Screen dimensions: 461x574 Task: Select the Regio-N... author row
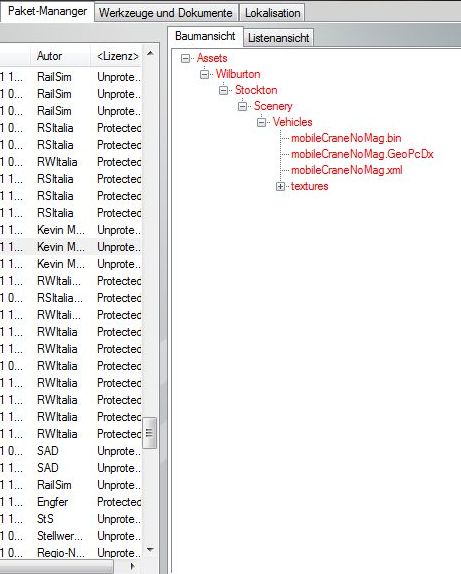click(71, 553)
